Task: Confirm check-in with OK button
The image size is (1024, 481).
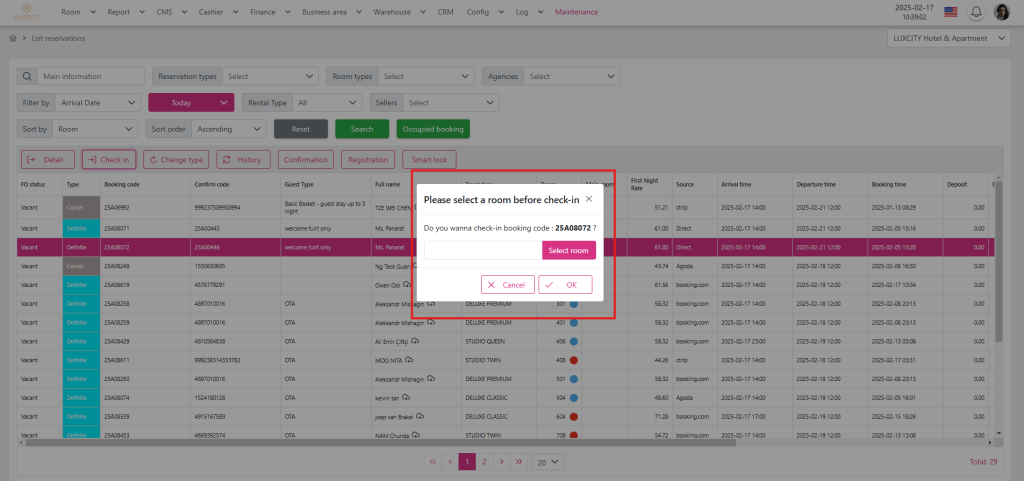Action: [565, 285]
